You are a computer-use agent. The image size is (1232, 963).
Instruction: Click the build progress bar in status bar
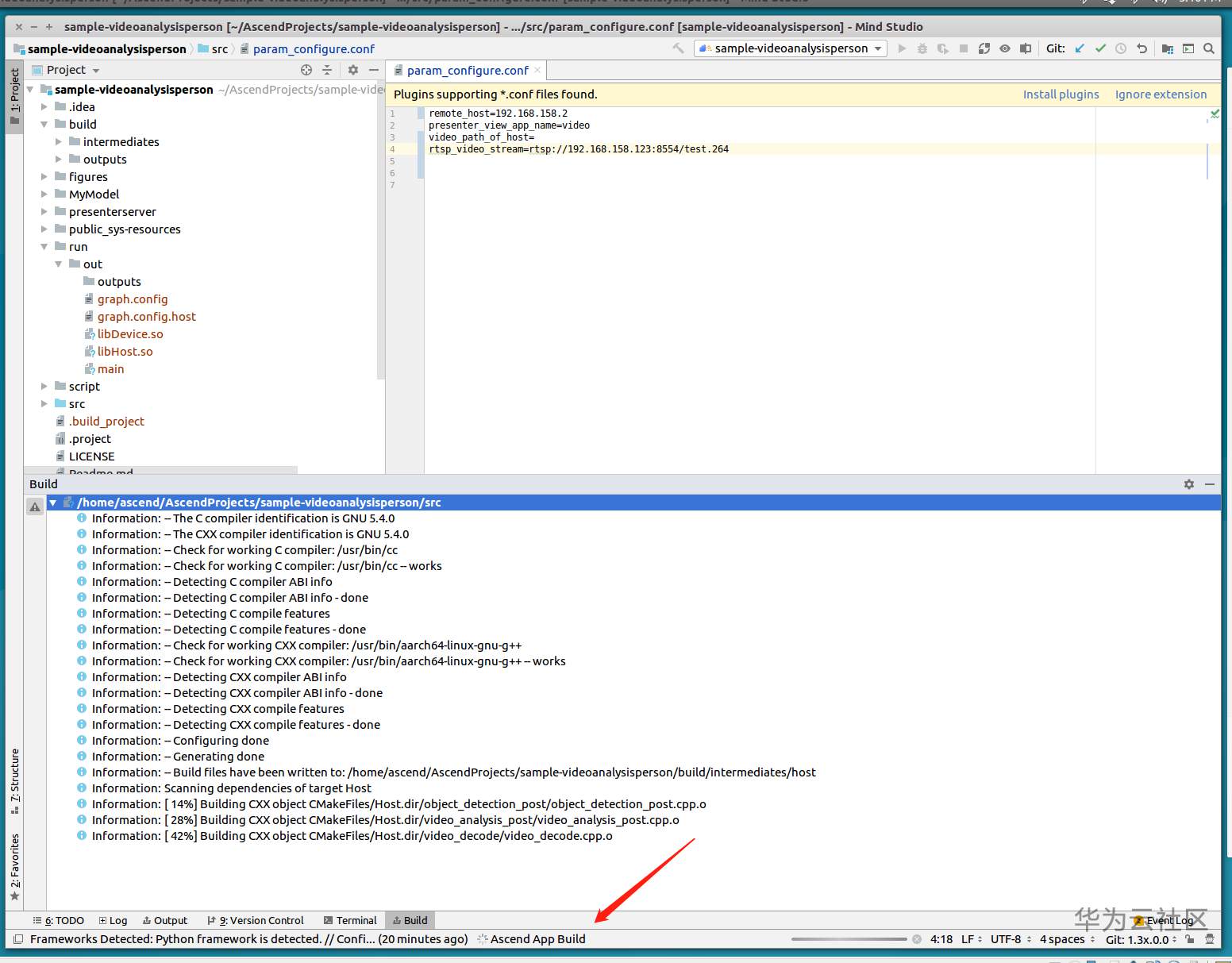[849, 939]
